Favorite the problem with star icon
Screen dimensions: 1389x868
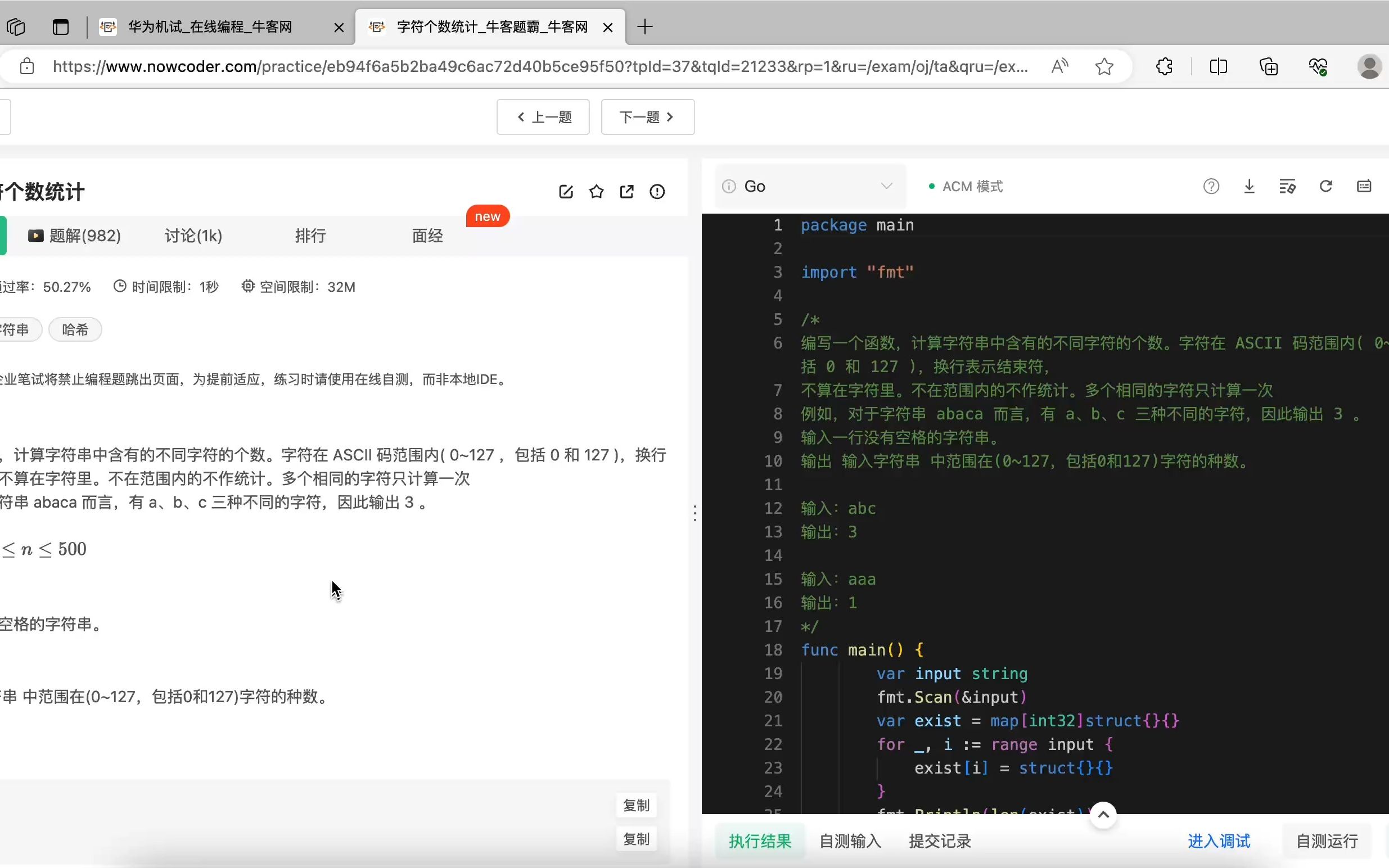(596, 192)
